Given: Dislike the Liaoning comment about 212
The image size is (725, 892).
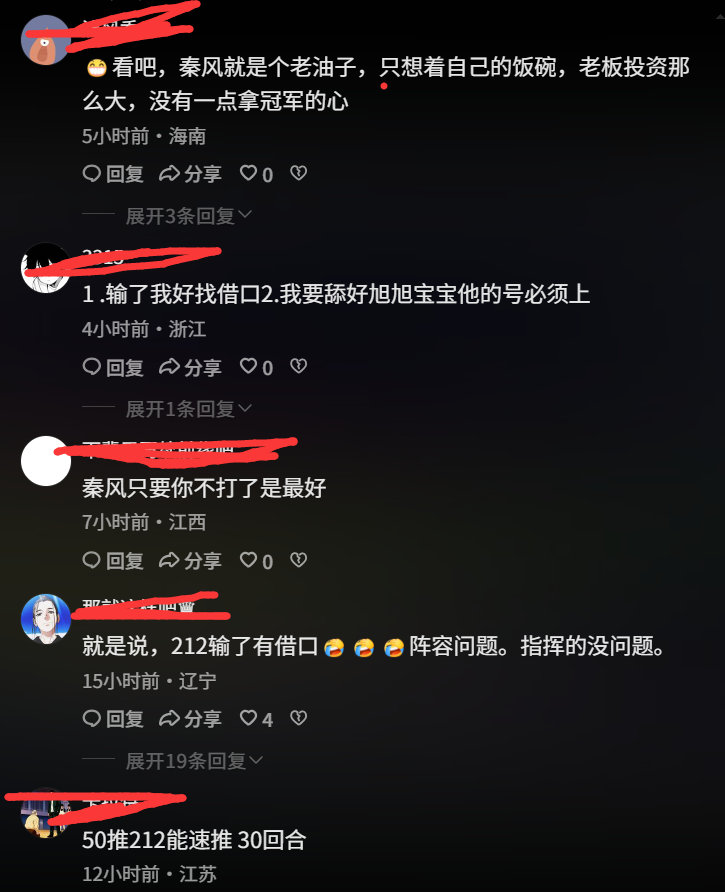Looking at the screenshot, I should pos(298,718).
